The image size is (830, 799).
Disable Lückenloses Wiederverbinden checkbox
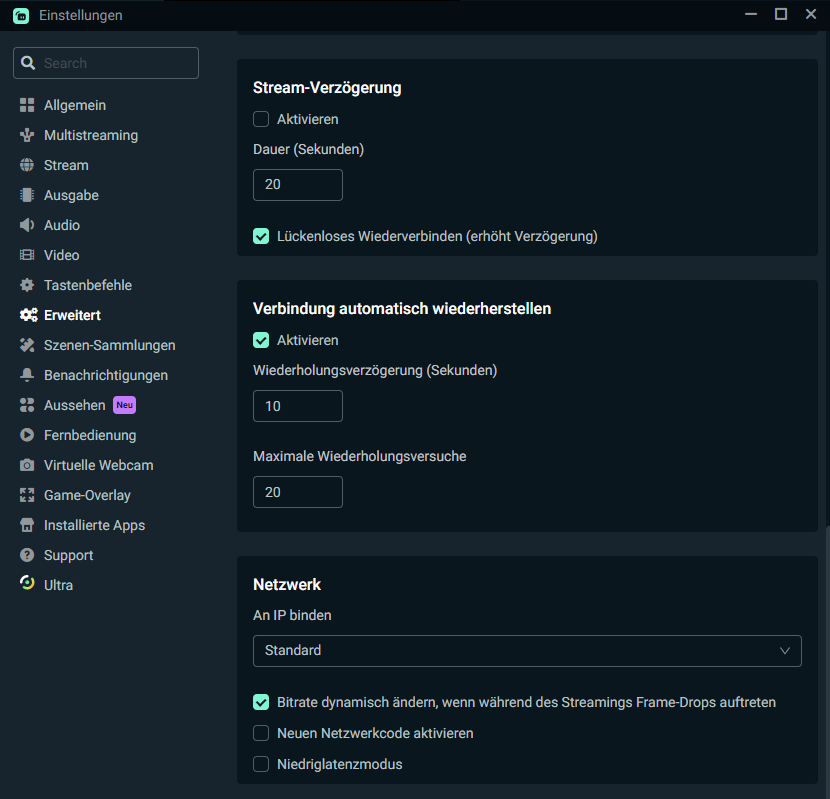(261, 236)
